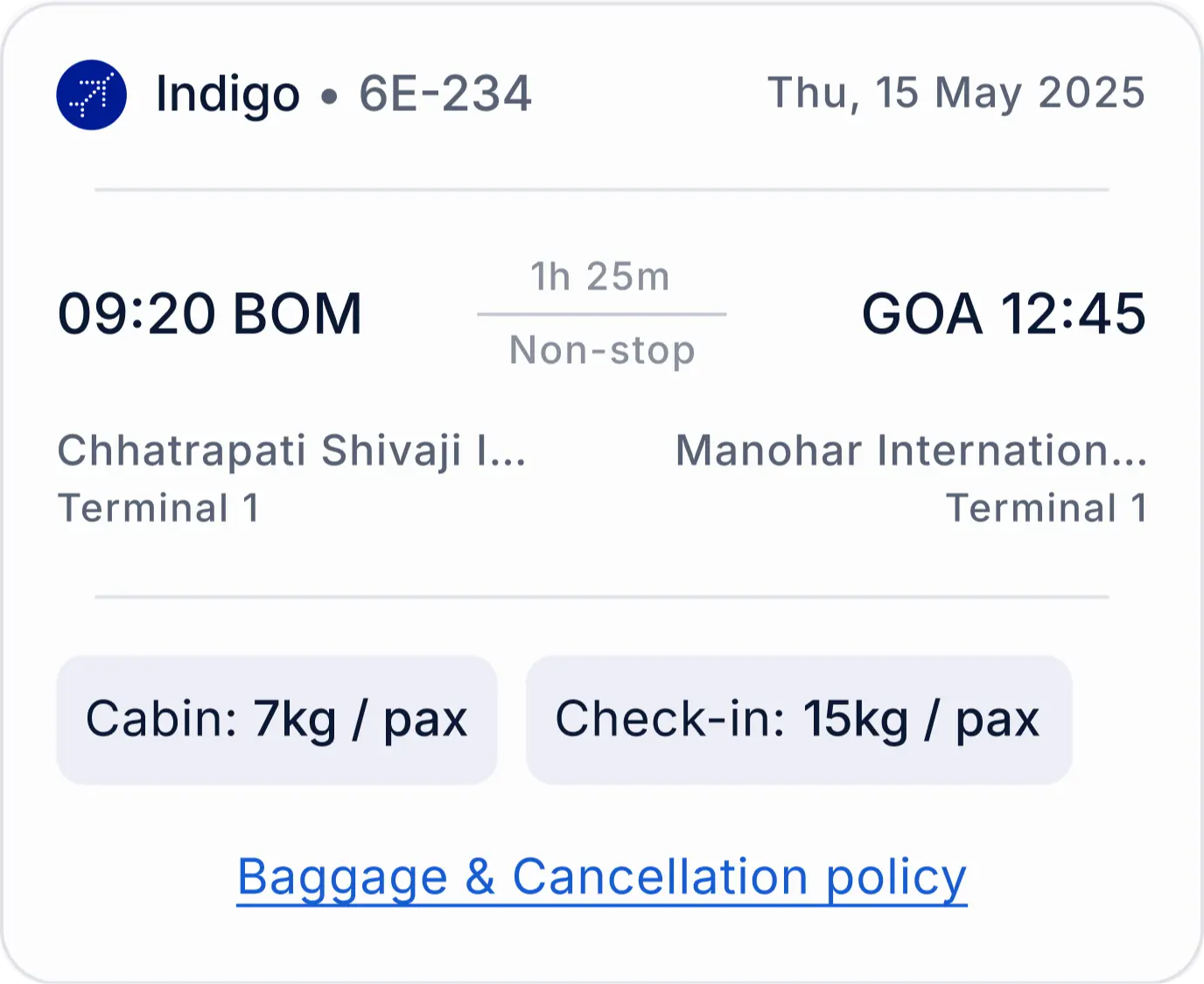The height and width of the screenshot is (984, 1204).
Task: Expand truncated Chhatrapati Shivaji airport name
Action: pos(291,451)
